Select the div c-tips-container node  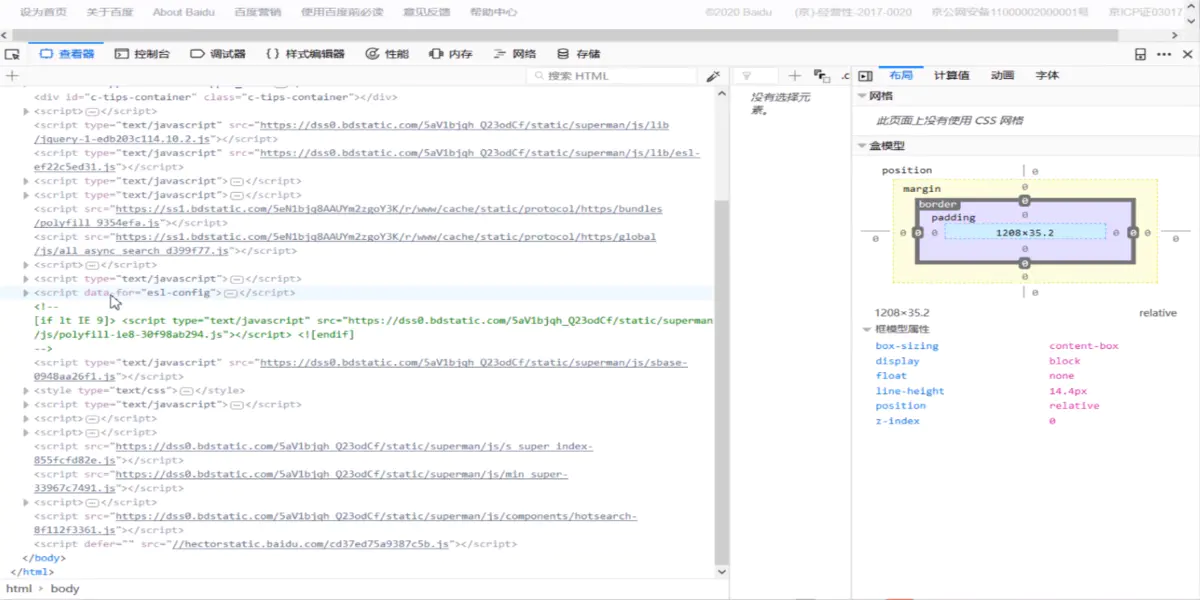tap(216, 98)
